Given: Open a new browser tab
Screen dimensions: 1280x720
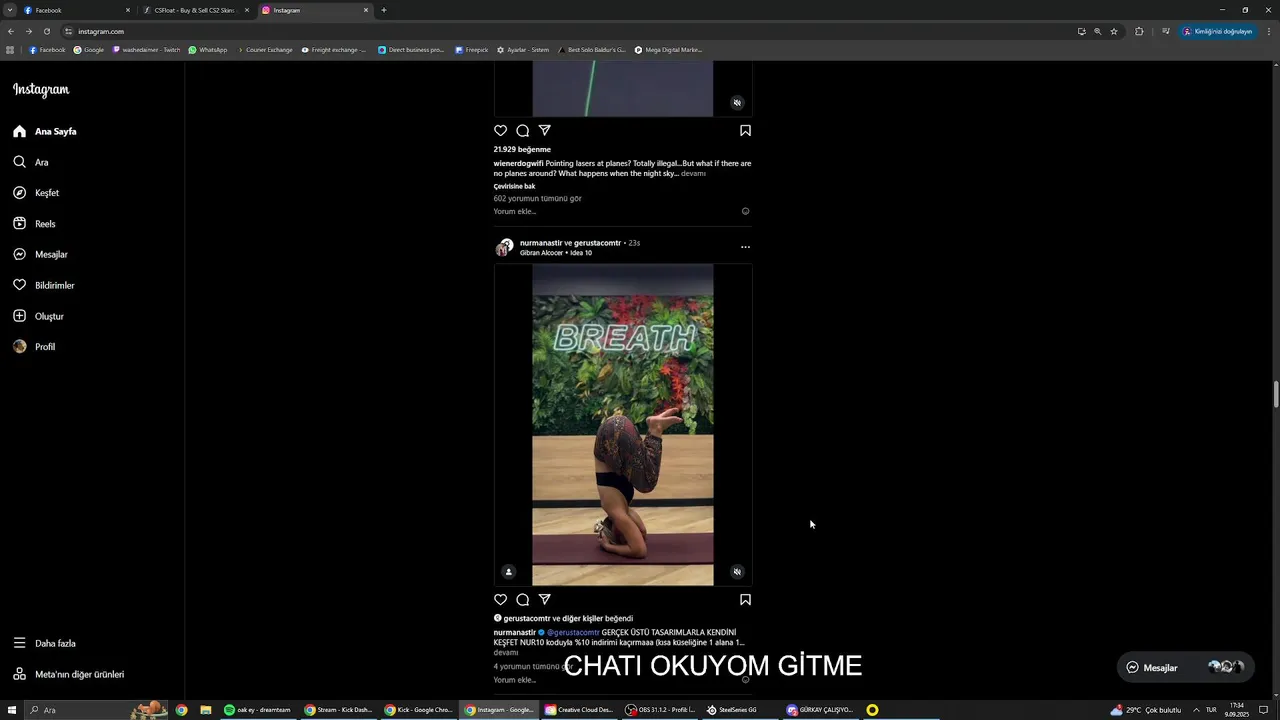Looking at the screenshot, I should coord(384,10).
